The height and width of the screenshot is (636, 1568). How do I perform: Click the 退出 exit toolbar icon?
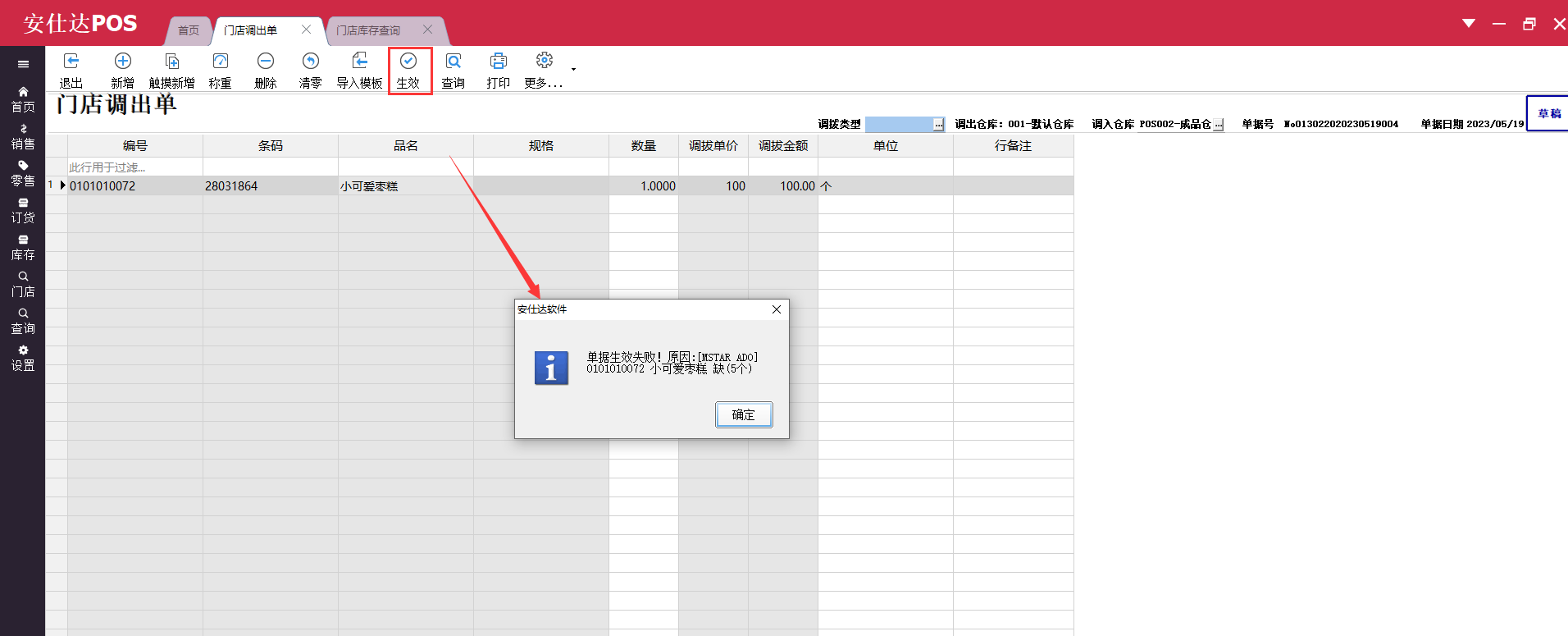coord(71,71)
